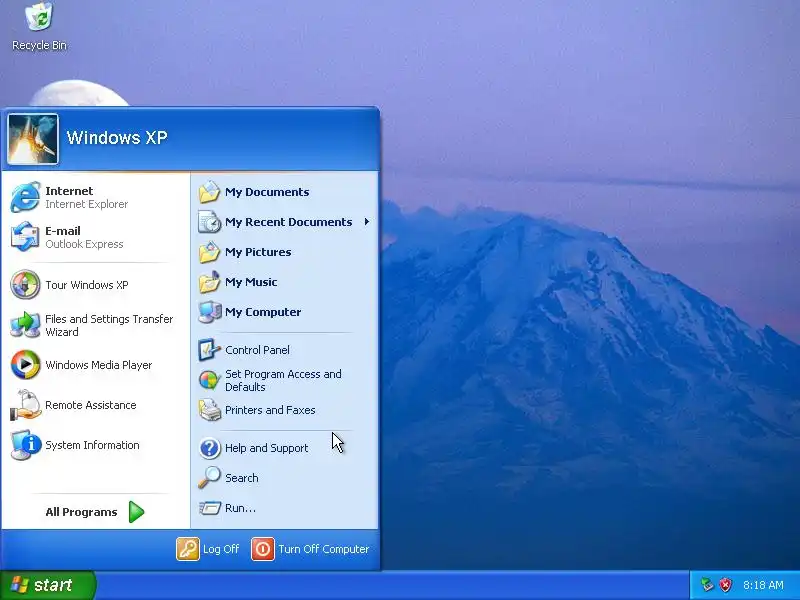800x600 pixels.
Task: Choose Remote Assistance text
Action: pos(91,405)
